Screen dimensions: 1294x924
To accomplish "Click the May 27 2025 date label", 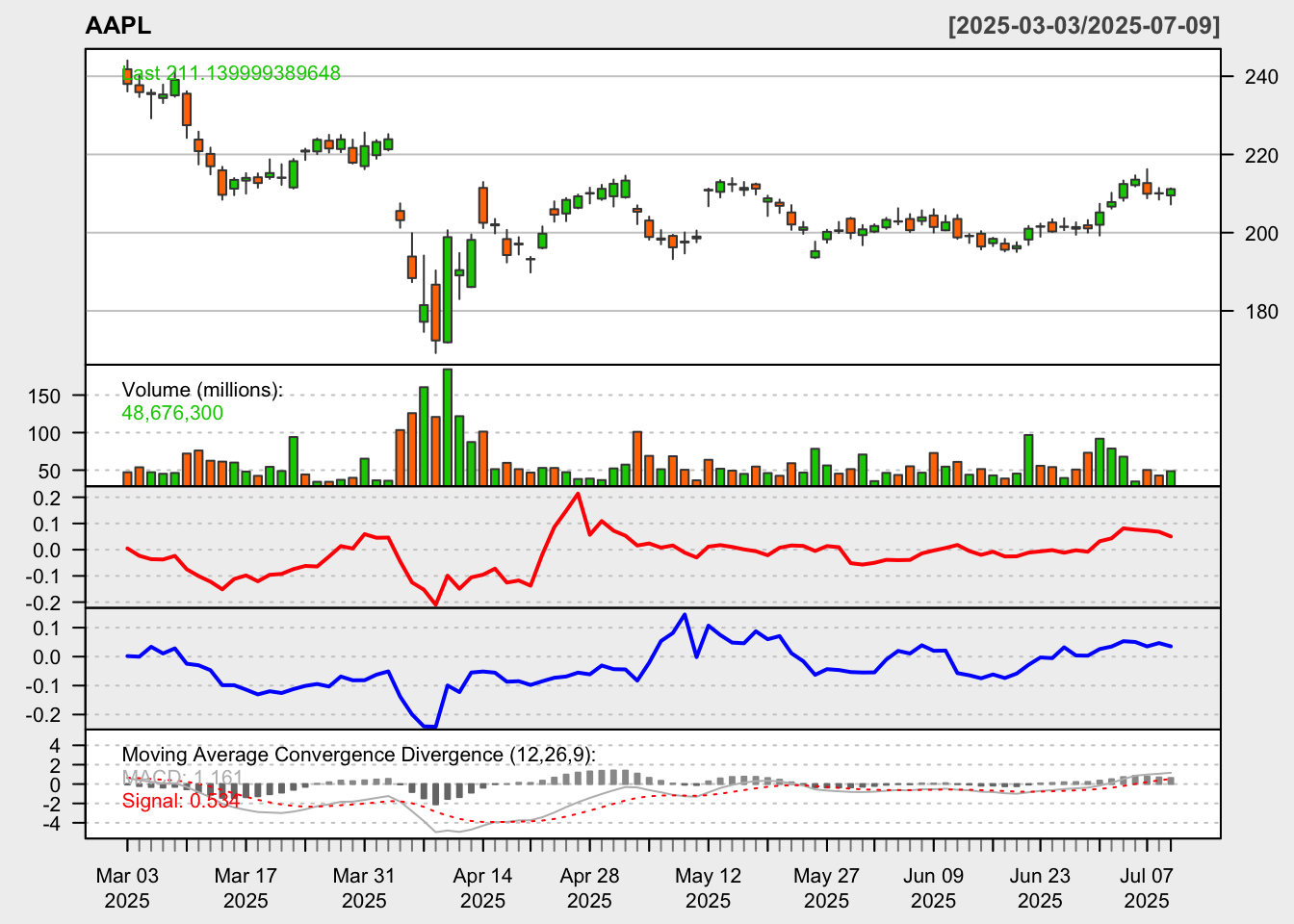I will 826,887.
